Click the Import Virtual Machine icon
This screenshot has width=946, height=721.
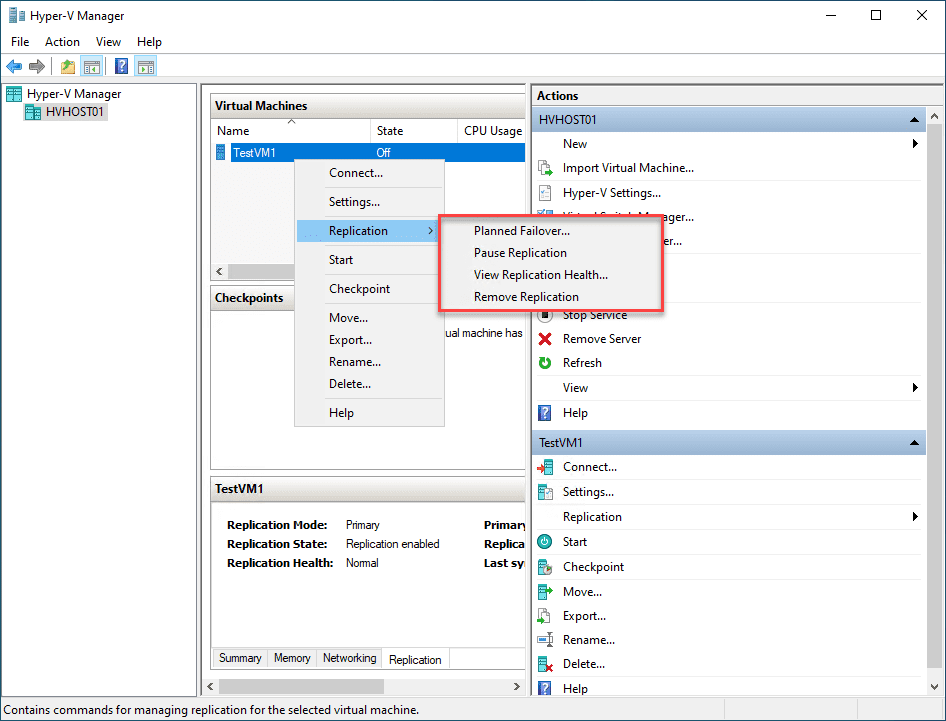(x=545, y=168)
